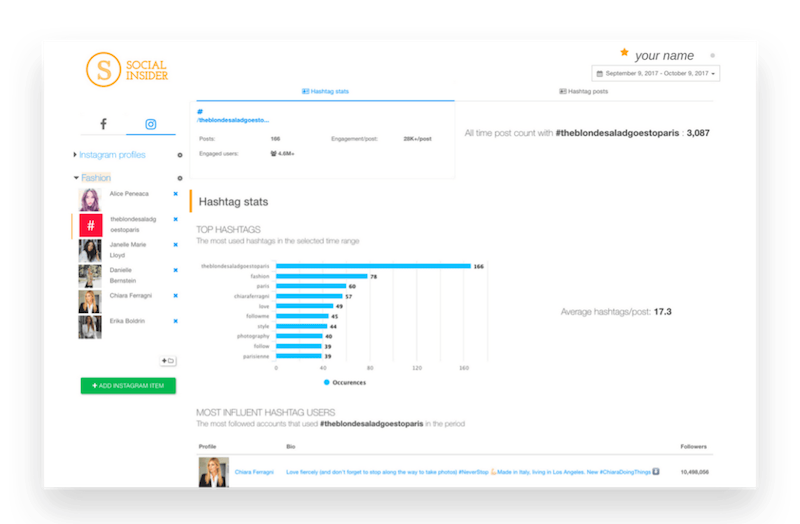Click Add Instagram Item button
This screenshot has height=524, width=800.
point(128,386)
